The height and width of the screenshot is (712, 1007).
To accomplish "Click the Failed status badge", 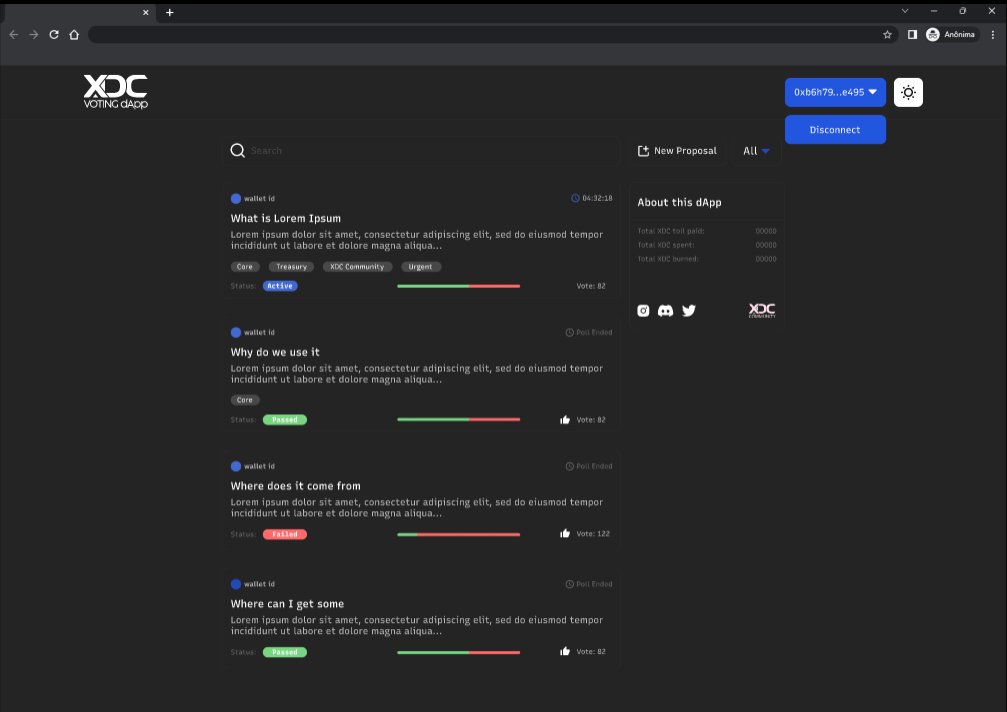I will 284,534.
